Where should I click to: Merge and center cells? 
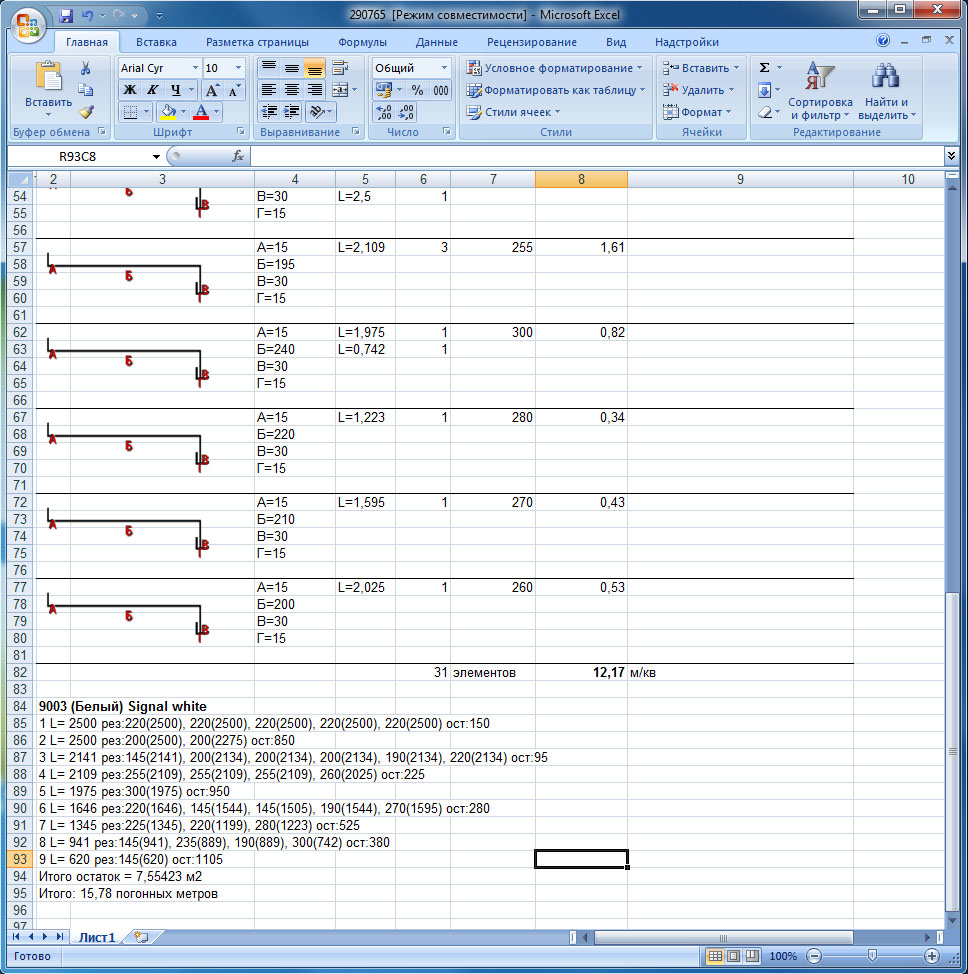coord(340,90)
